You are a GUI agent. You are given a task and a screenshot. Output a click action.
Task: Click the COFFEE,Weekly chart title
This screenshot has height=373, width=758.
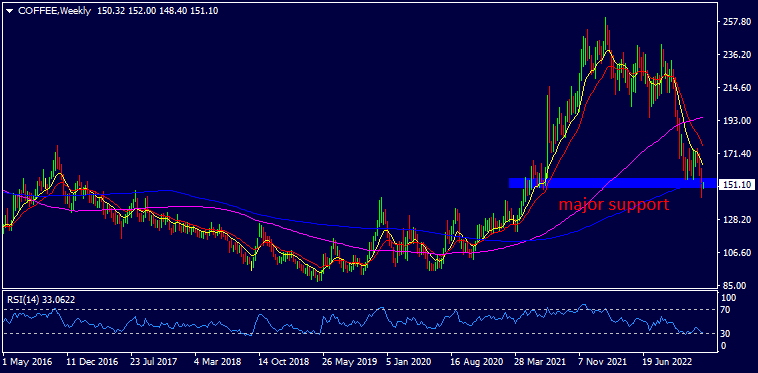[55, 11]
